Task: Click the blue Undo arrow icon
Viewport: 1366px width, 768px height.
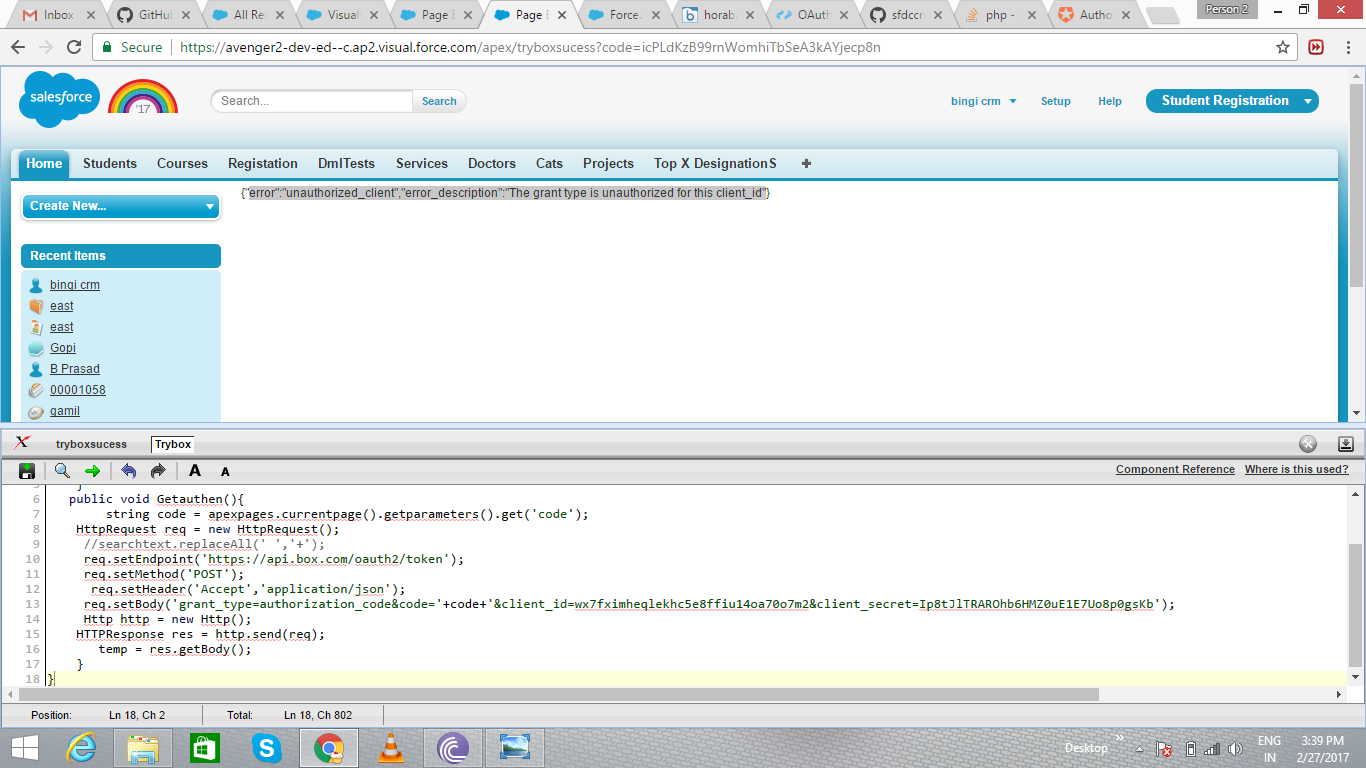Action: point(128,471)
